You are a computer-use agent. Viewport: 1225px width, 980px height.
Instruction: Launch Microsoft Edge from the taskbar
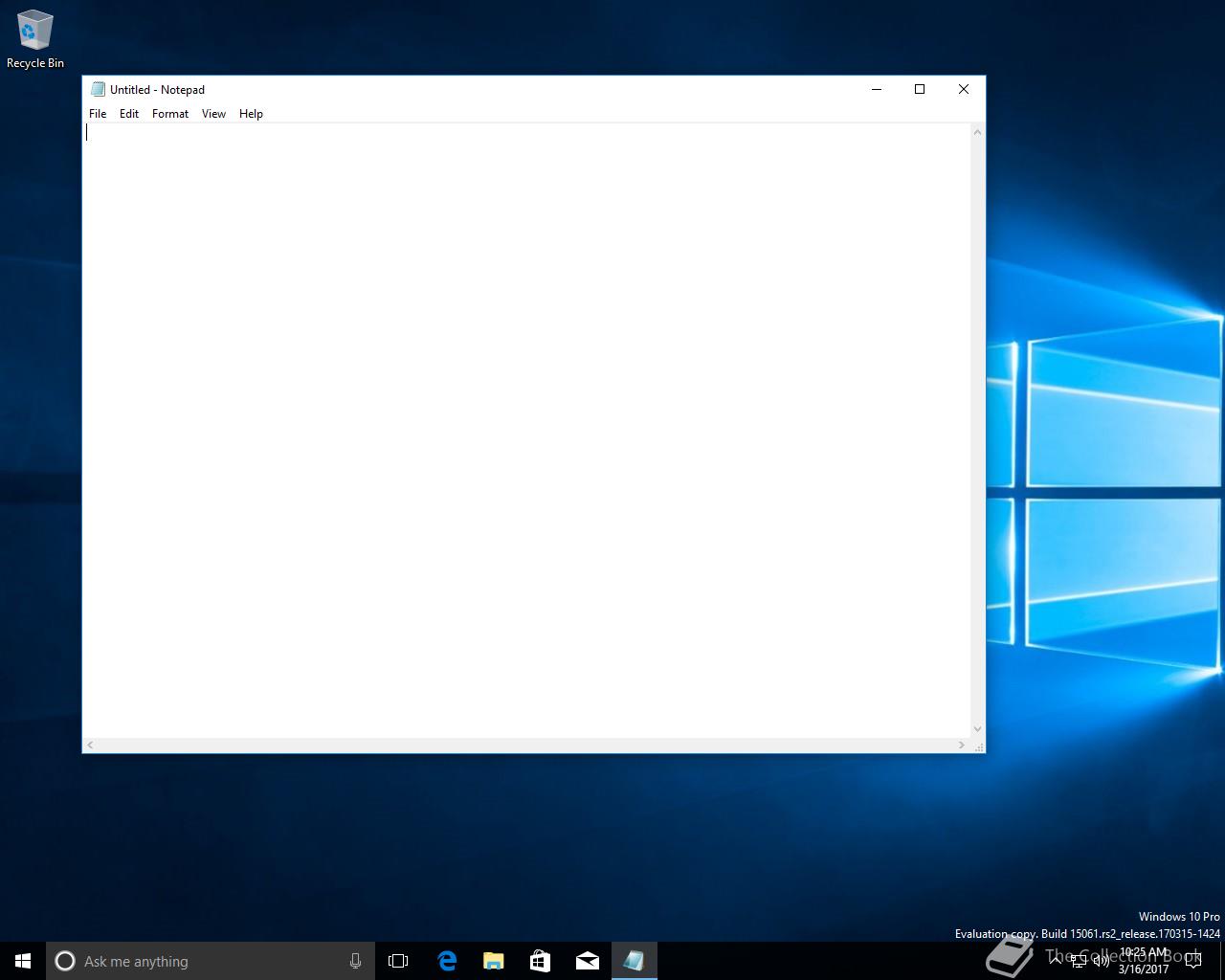[447, 961]
